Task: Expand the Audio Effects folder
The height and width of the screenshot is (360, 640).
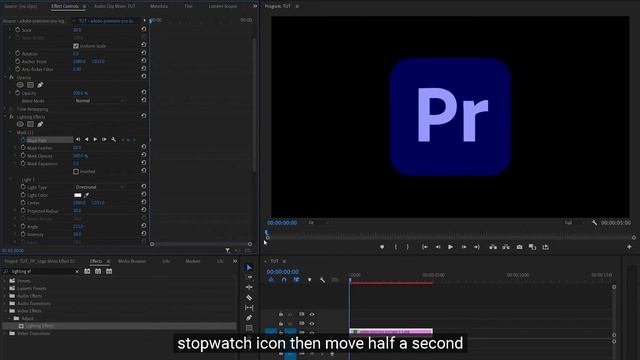Action: (5, 296)
